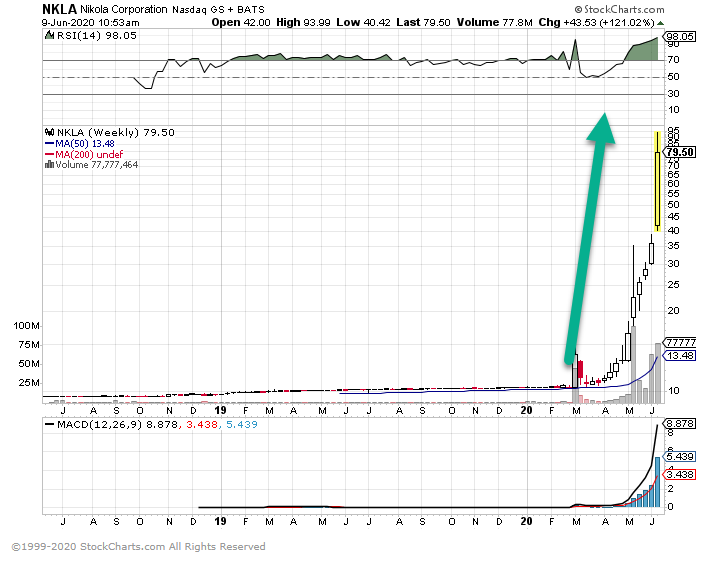727x563 pixels.
Task: Click the blue MA(50) legend line swatch
Action: pyautogui.click(x=49, y=144)
